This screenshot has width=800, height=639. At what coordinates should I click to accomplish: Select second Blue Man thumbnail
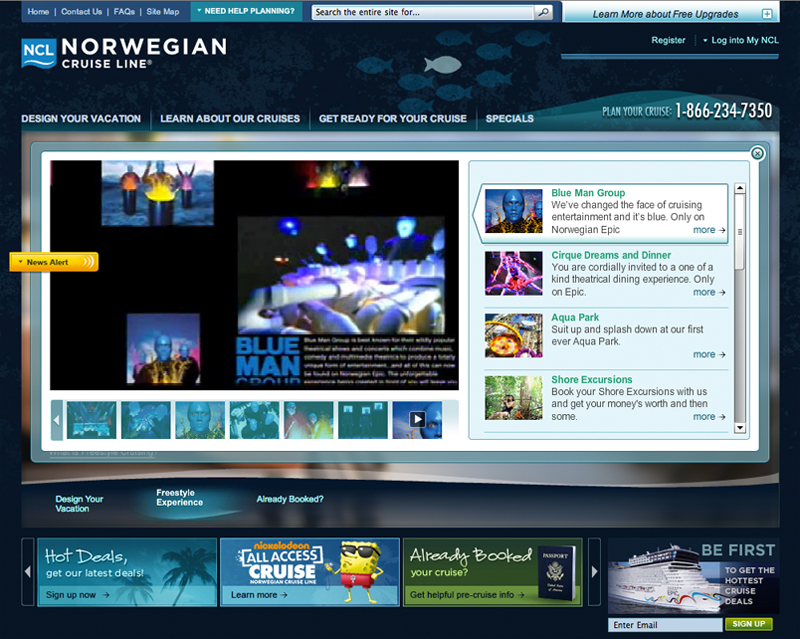145,420
